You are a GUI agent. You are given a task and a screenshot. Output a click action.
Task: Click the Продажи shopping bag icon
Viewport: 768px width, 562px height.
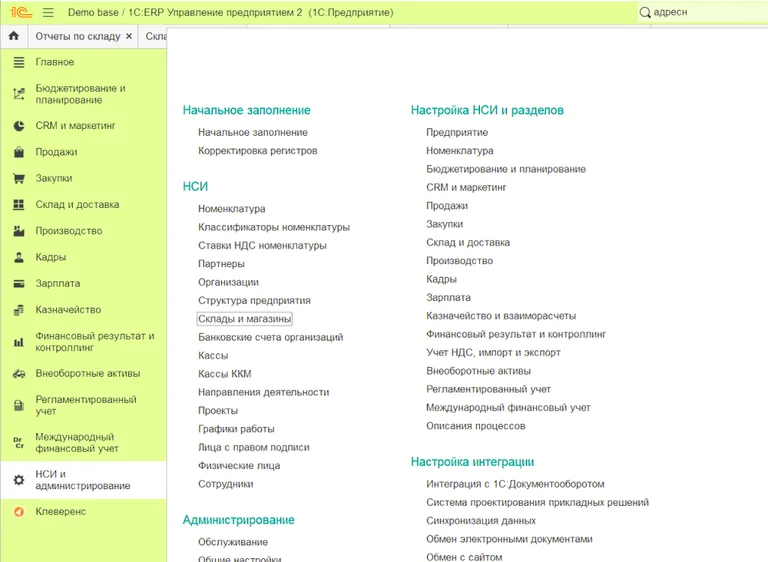18,153
